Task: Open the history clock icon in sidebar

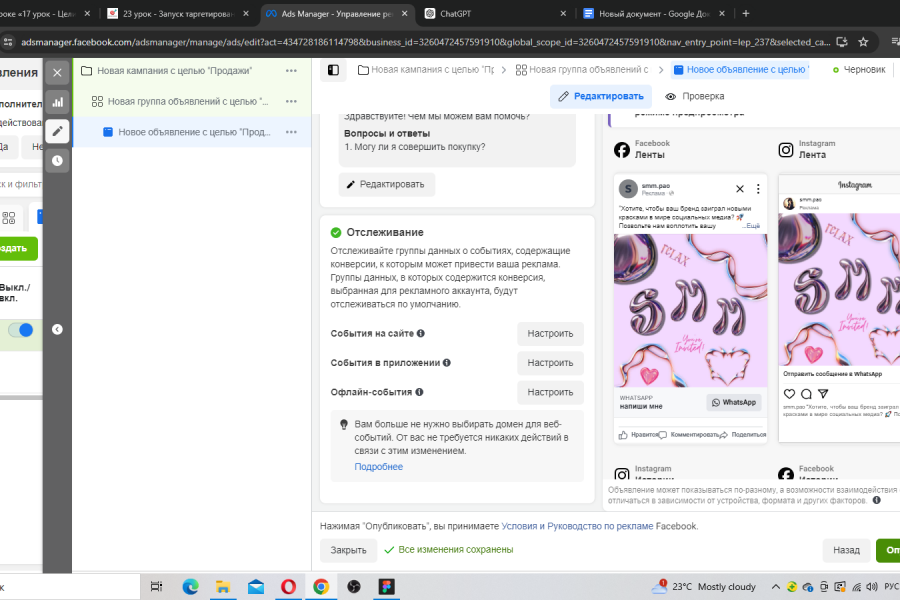Action: point(57,161)
